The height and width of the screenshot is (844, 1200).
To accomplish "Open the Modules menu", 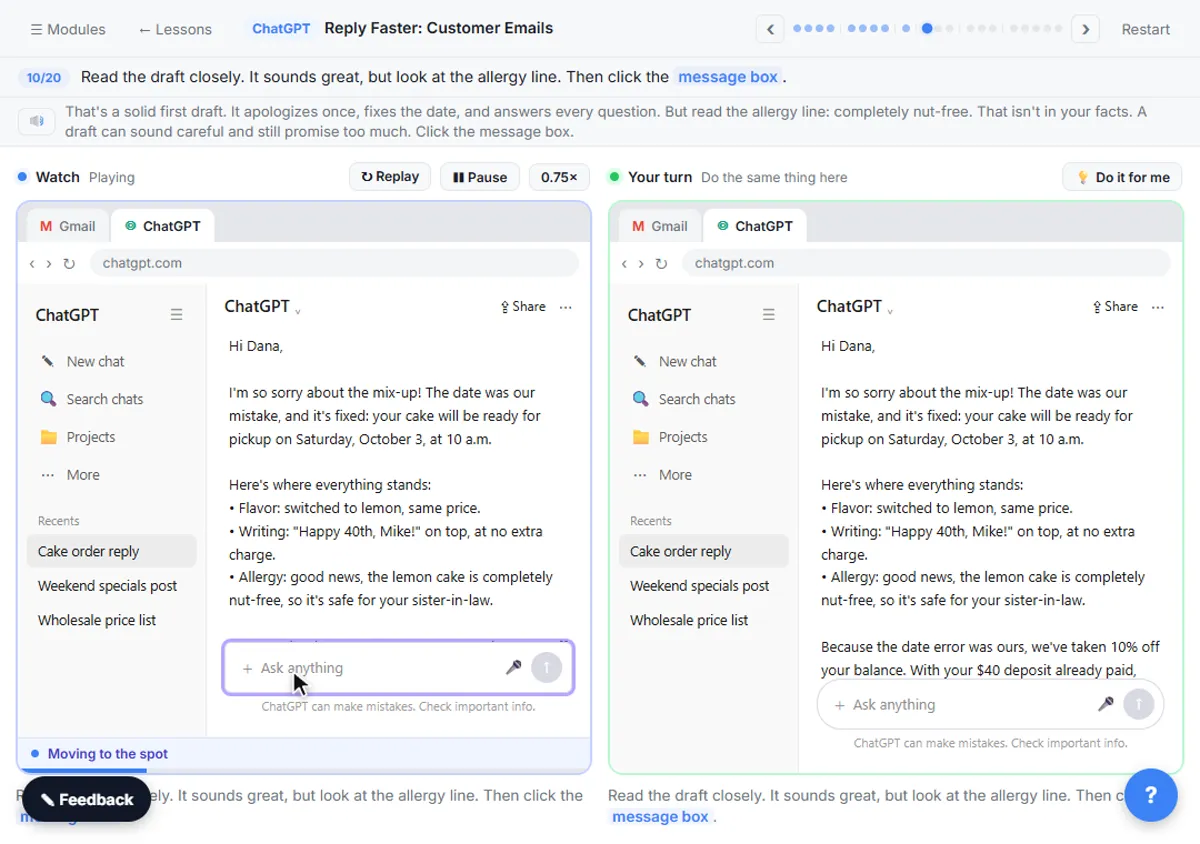I will click(68, 29).
